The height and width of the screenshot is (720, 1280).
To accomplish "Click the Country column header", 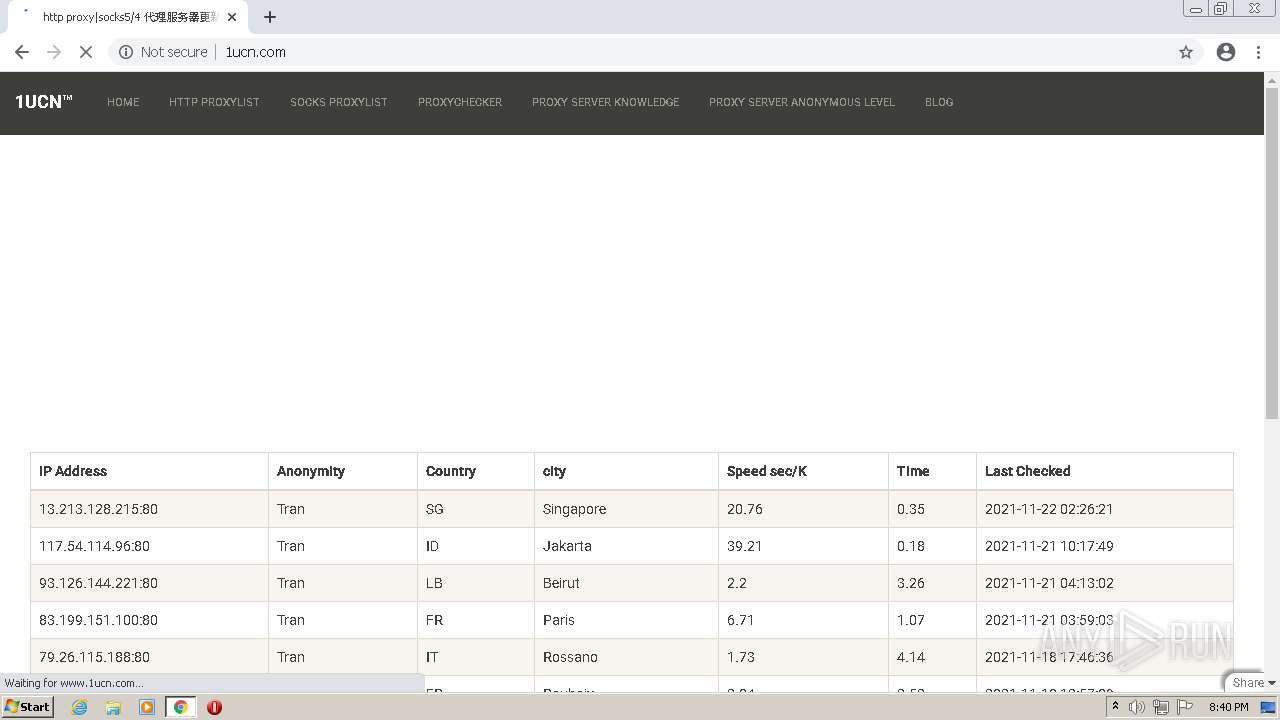I will 476,471.
